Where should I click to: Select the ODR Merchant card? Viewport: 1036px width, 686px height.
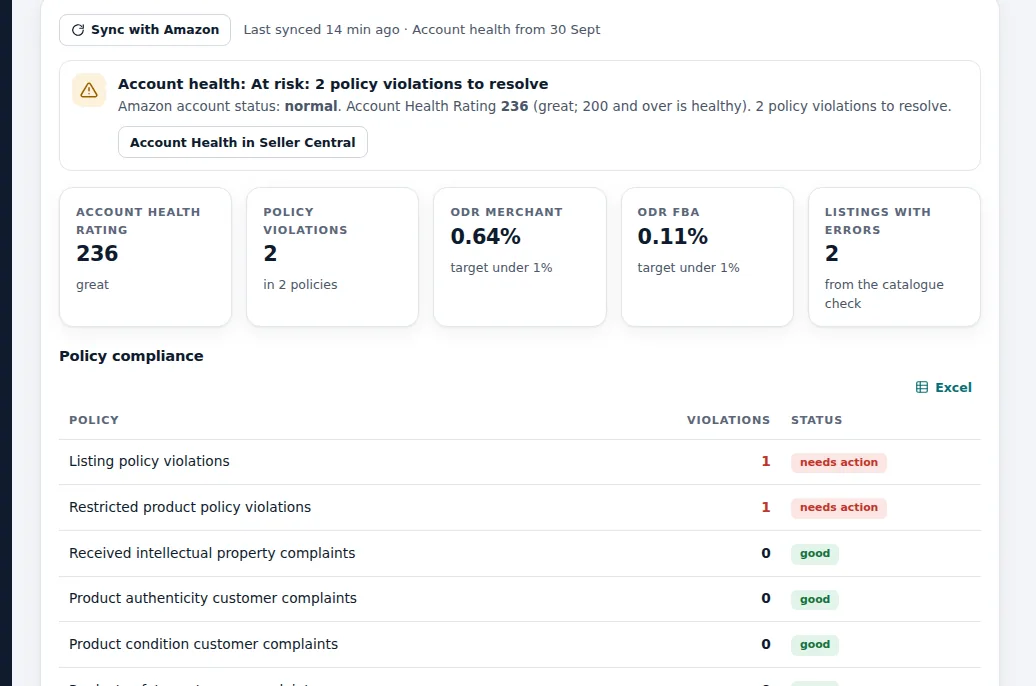(519, 256)
